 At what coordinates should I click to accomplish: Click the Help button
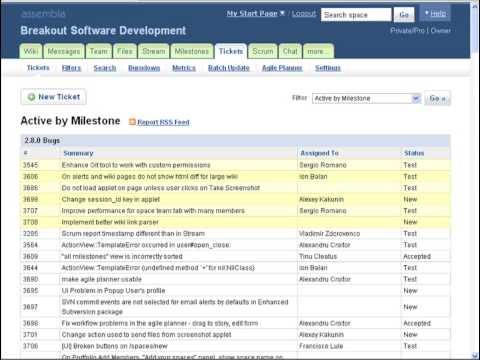pos(435,13)
